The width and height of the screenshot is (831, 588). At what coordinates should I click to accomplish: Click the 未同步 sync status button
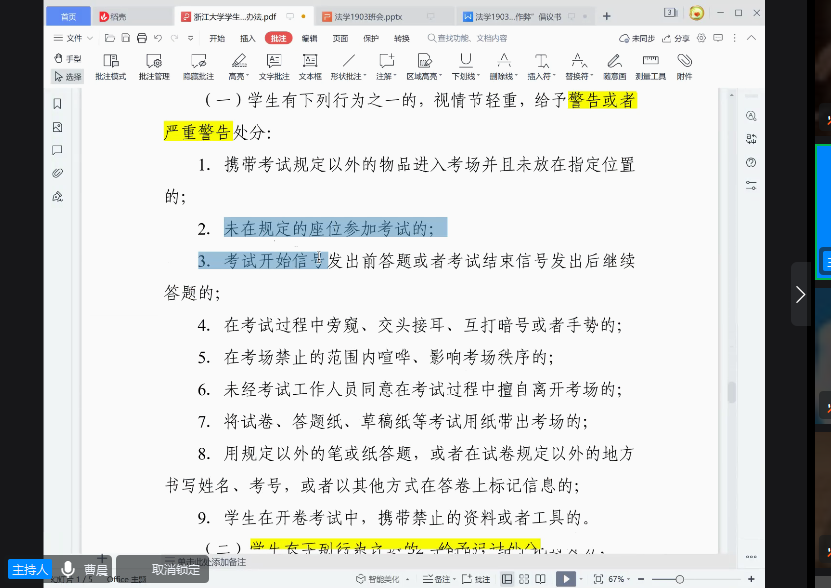[637, 38]
